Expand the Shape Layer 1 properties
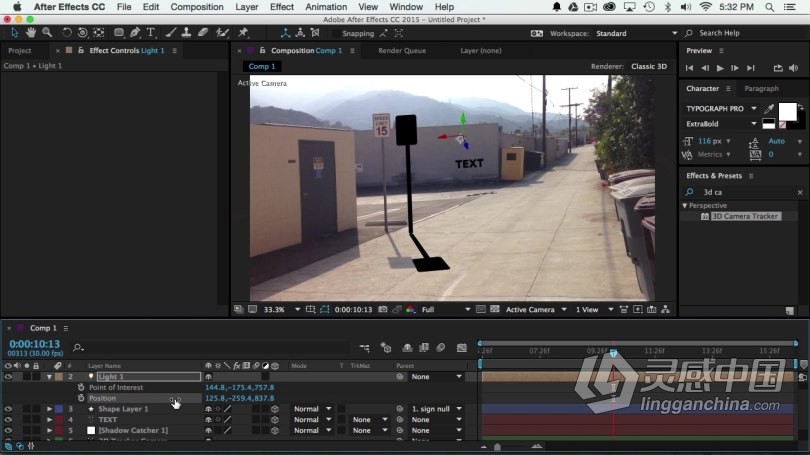 (x=50, y=409)
